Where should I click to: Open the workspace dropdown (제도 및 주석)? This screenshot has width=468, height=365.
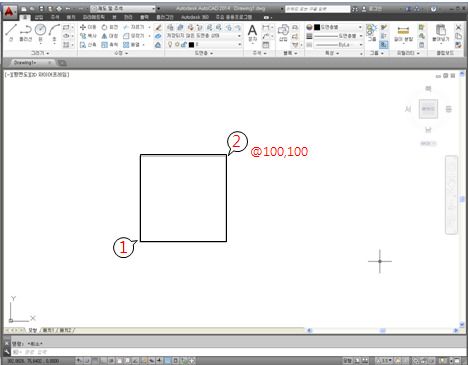pos(123,8)
